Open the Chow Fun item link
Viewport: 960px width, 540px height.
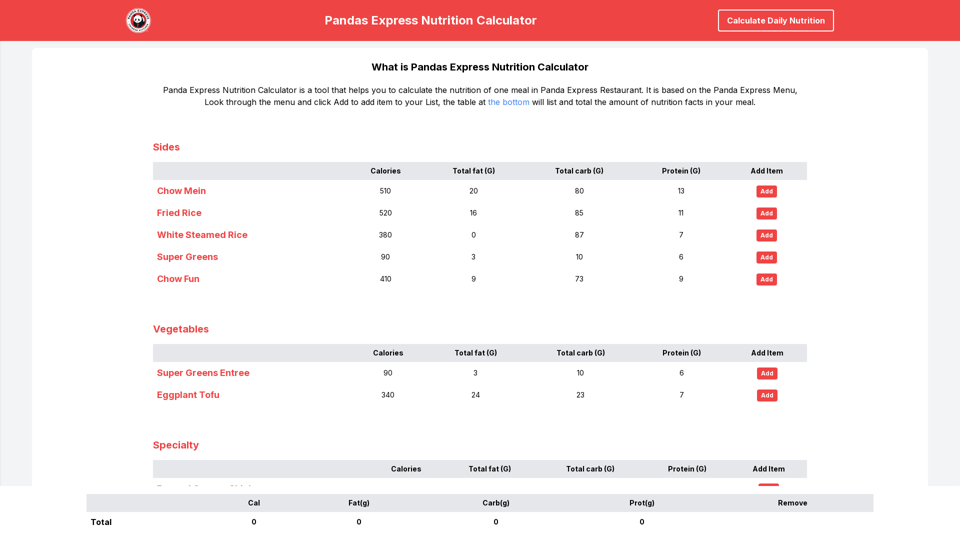pyautogui.click(x=178, y=279)
